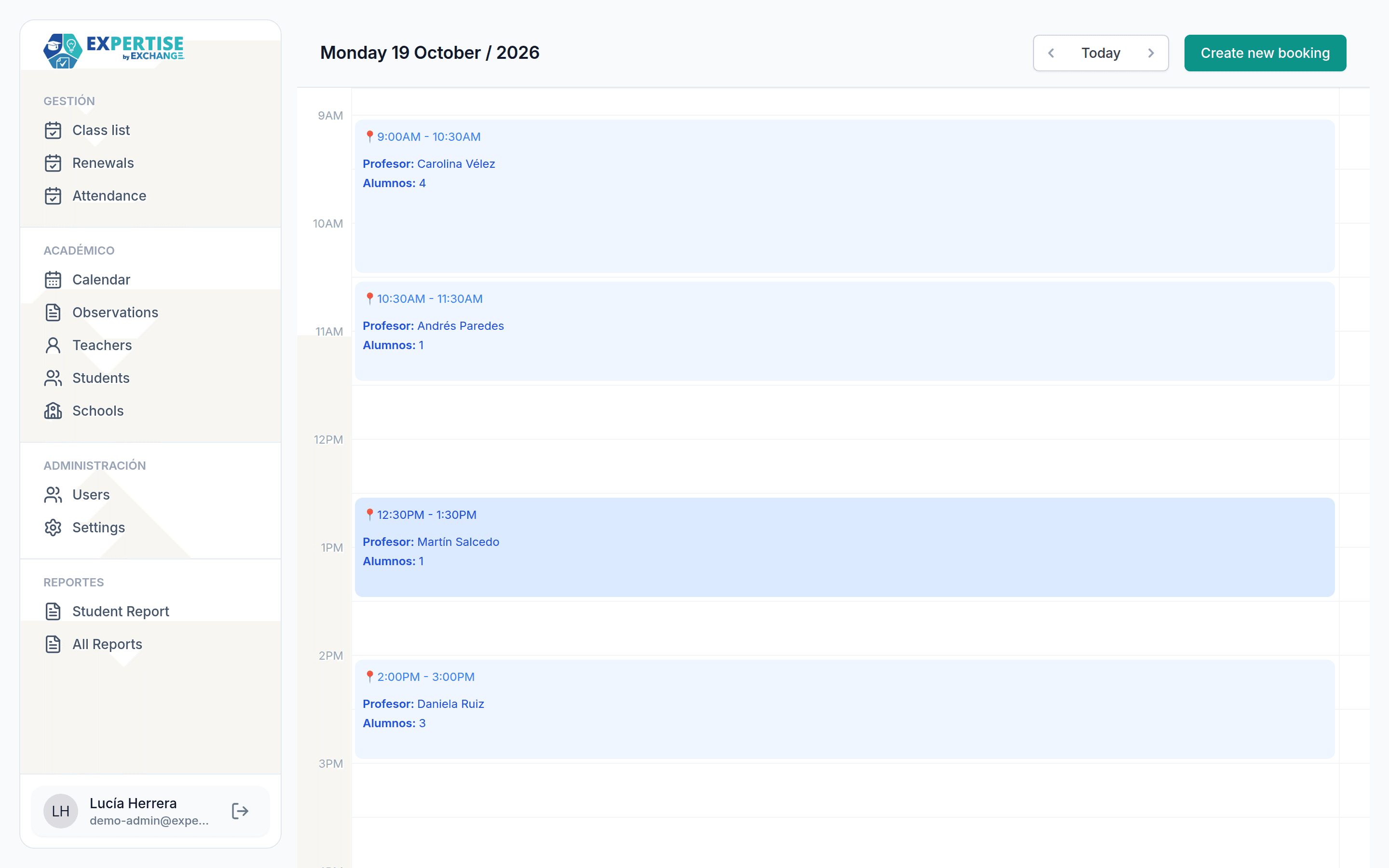Click the logout icon next to Lucía Herrera
1389x868 pixels.
(240, 811)
